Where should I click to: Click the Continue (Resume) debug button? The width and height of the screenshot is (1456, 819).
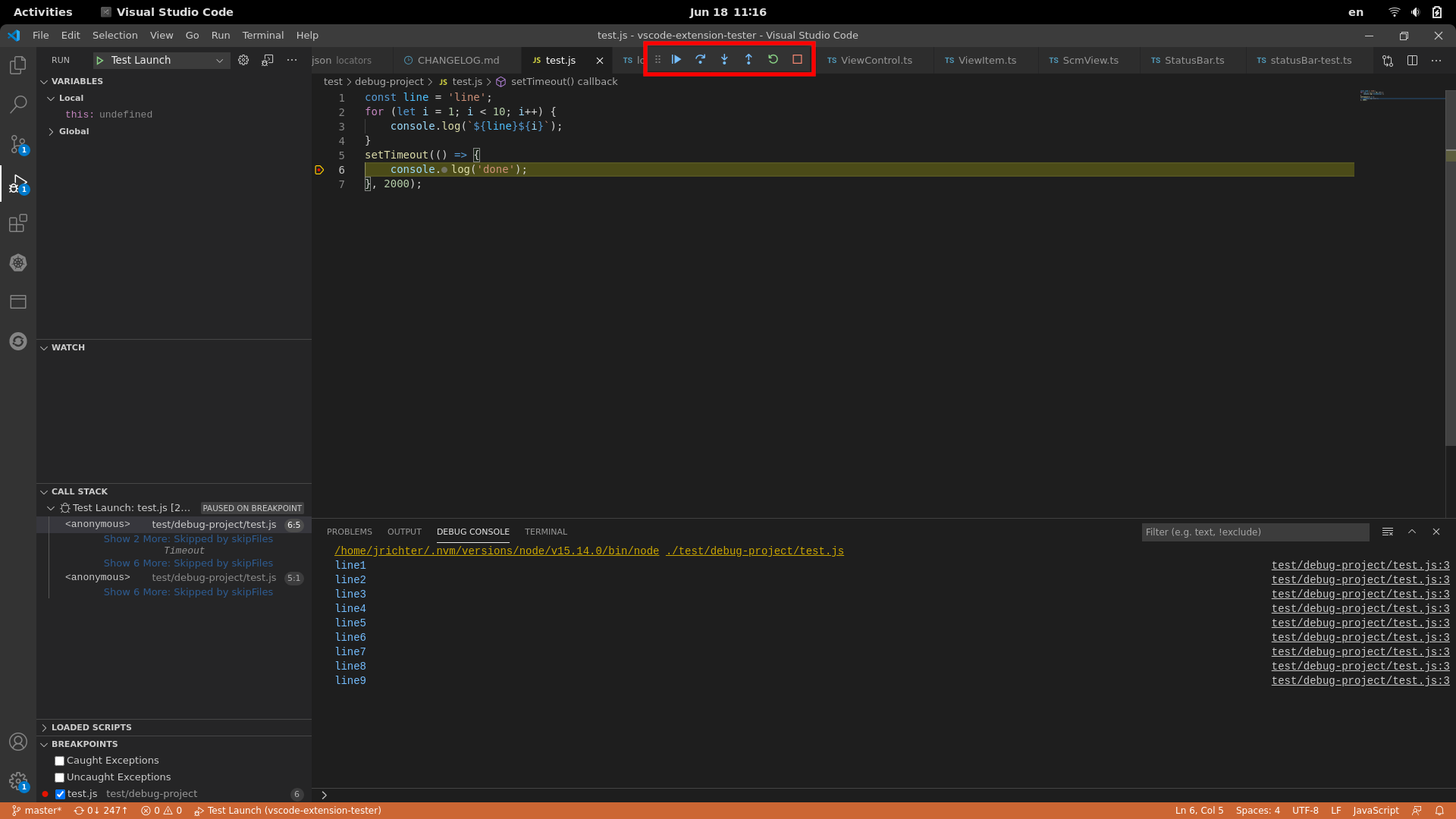pyautogui.click(x=676, y=60)
